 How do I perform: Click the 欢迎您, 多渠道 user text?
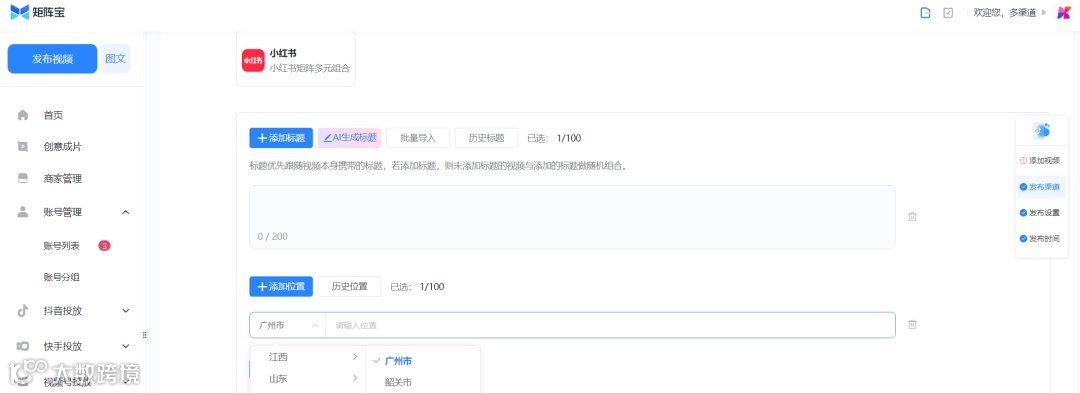coord(1004,12)
